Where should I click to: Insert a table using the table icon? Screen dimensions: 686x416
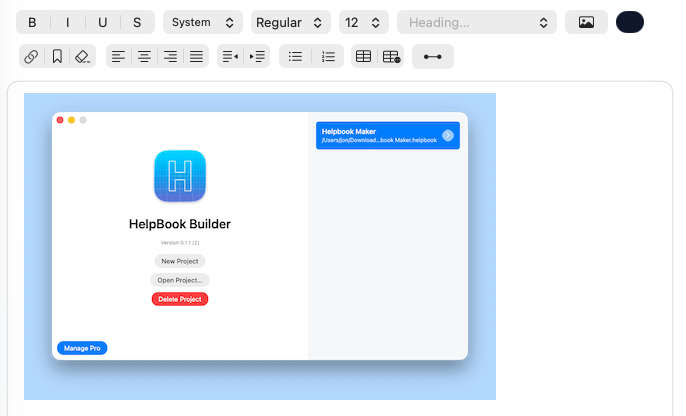(x=364, y=57)
